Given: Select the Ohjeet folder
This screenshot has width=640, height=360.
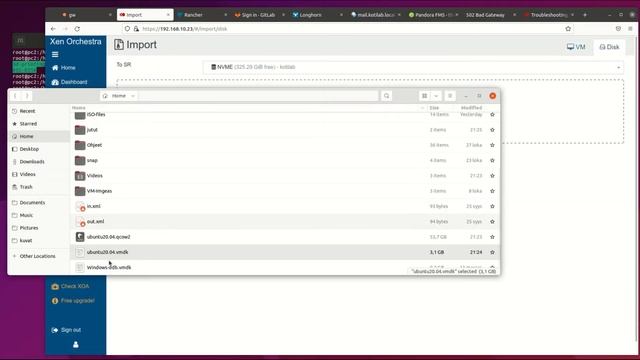Looking at the screenshot, I should point(284,145).
